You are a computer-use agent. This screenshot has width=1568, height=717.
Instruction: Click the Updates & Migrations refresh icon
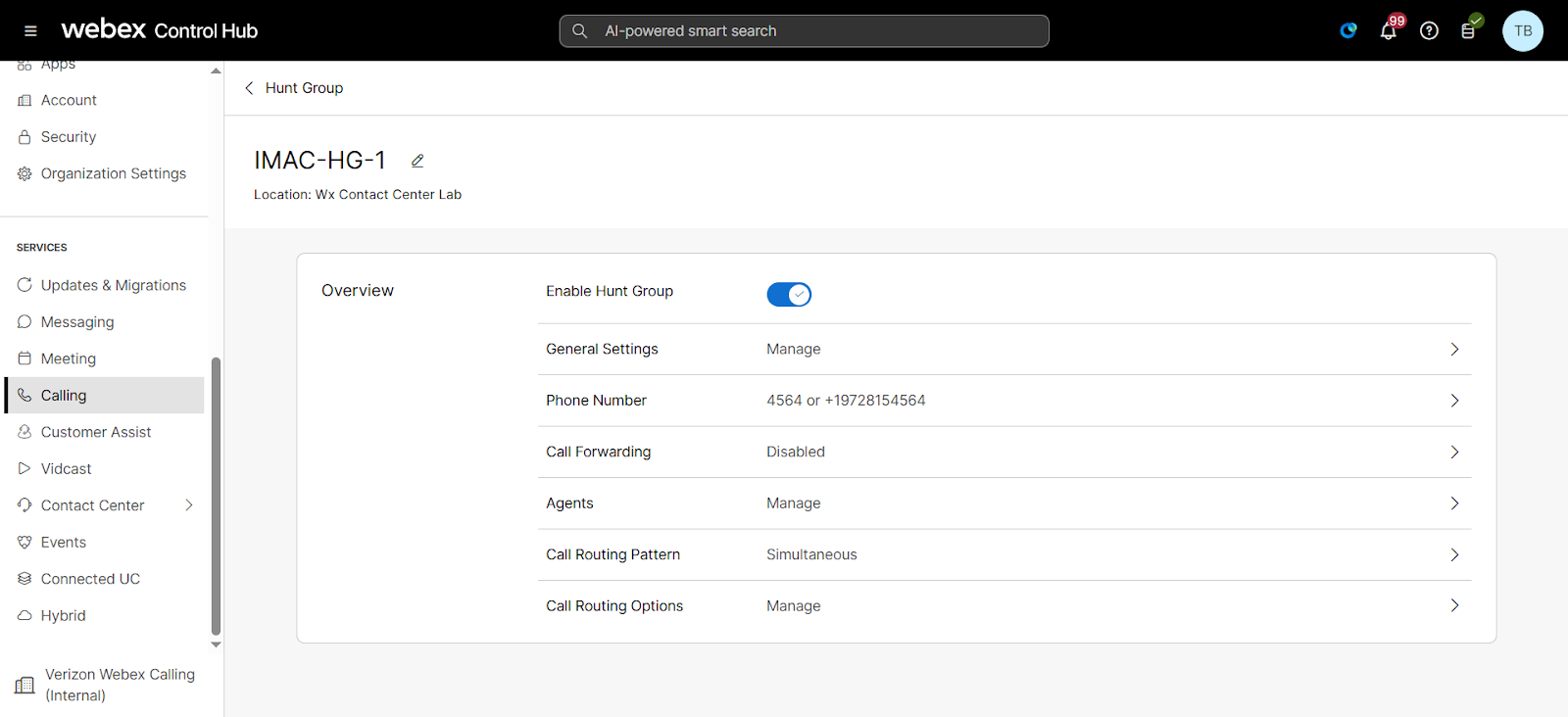24,285
